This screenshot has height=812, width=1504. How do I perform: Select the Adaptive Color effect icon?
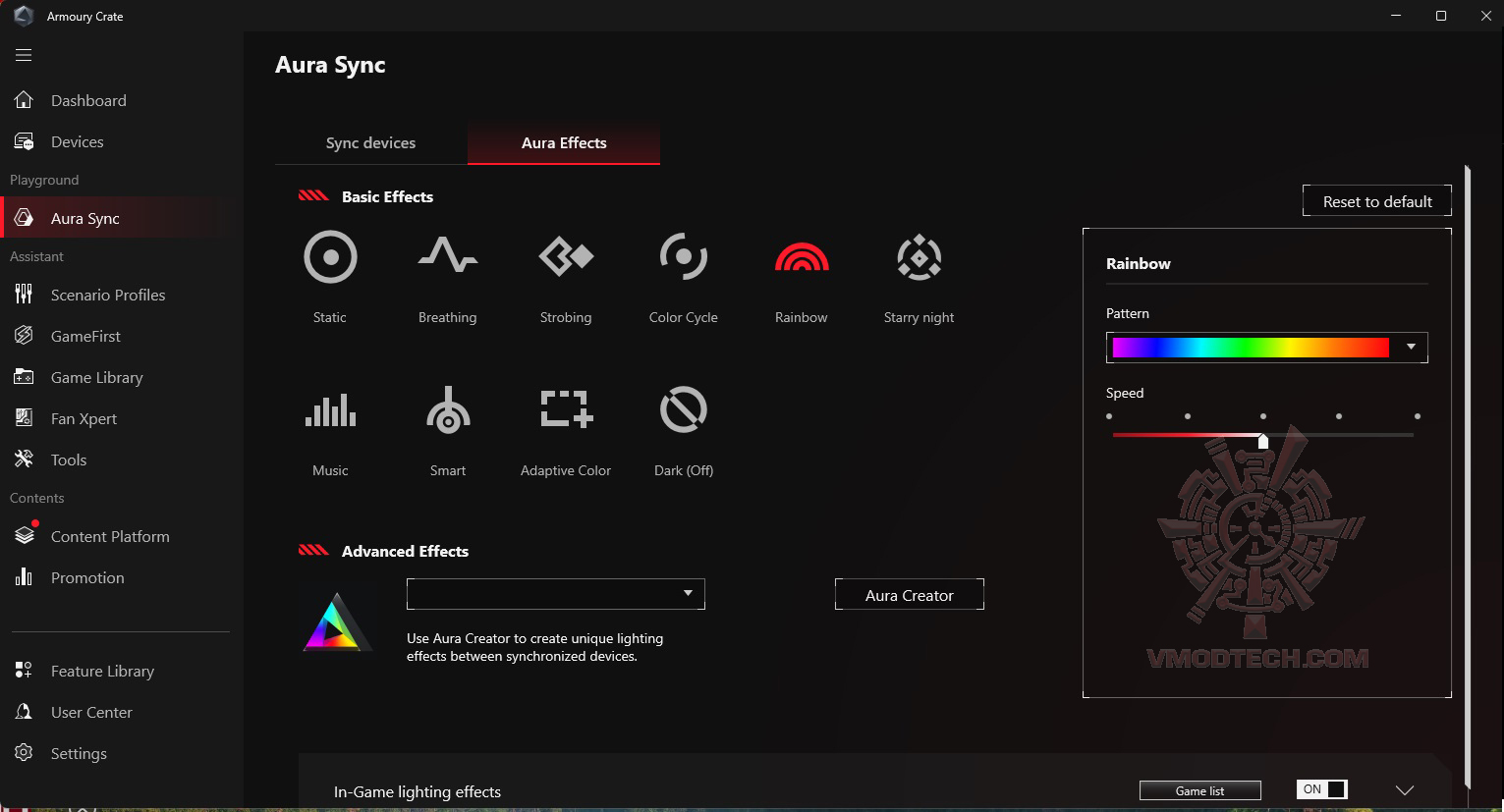point(566,409)
